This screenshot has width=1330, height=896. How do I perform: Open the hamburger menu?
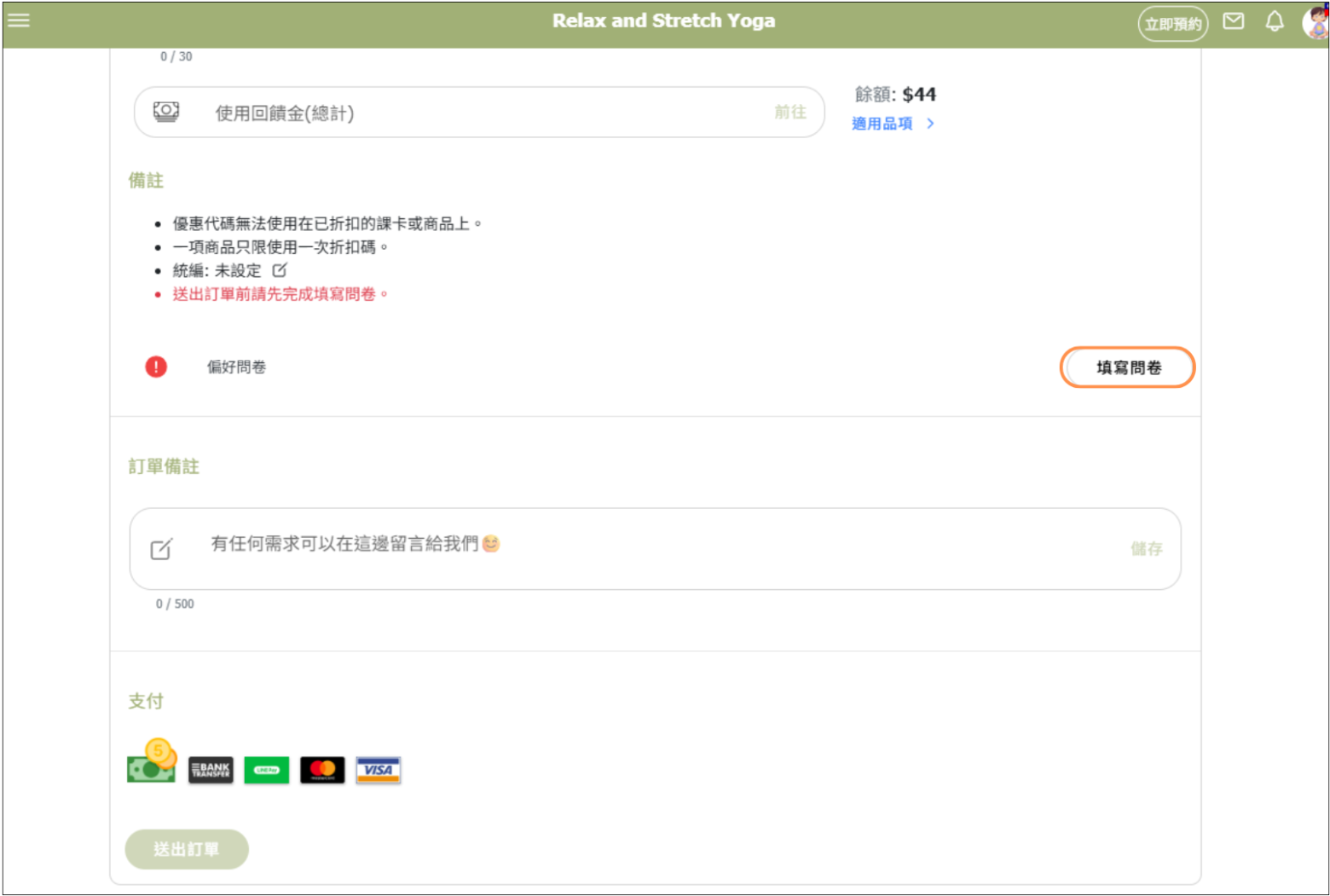(x=19, y=20)
